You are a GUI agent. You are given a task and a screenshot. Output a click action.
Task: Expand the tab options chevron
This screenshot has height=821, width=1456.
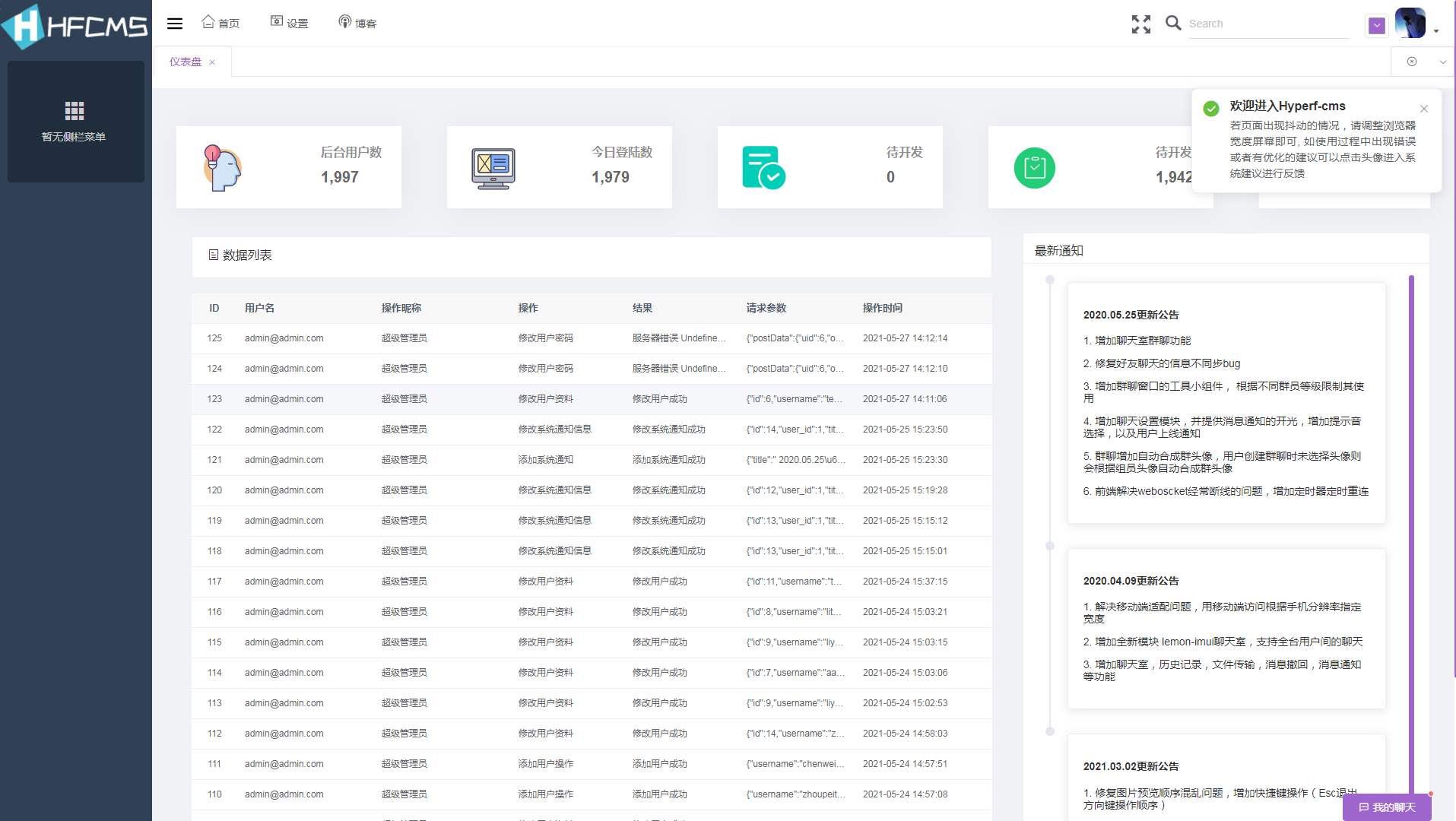[x=1442, y=62]
